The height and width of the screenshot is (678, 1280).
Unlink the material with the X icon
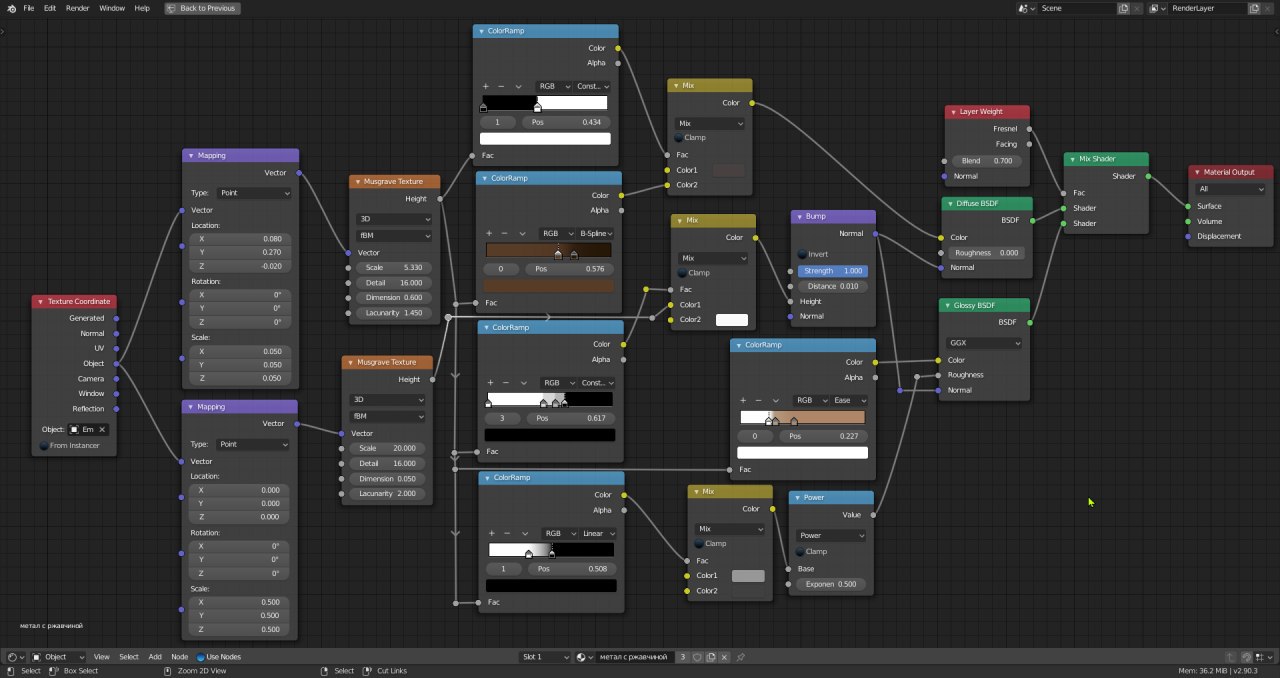pos(724,657)
